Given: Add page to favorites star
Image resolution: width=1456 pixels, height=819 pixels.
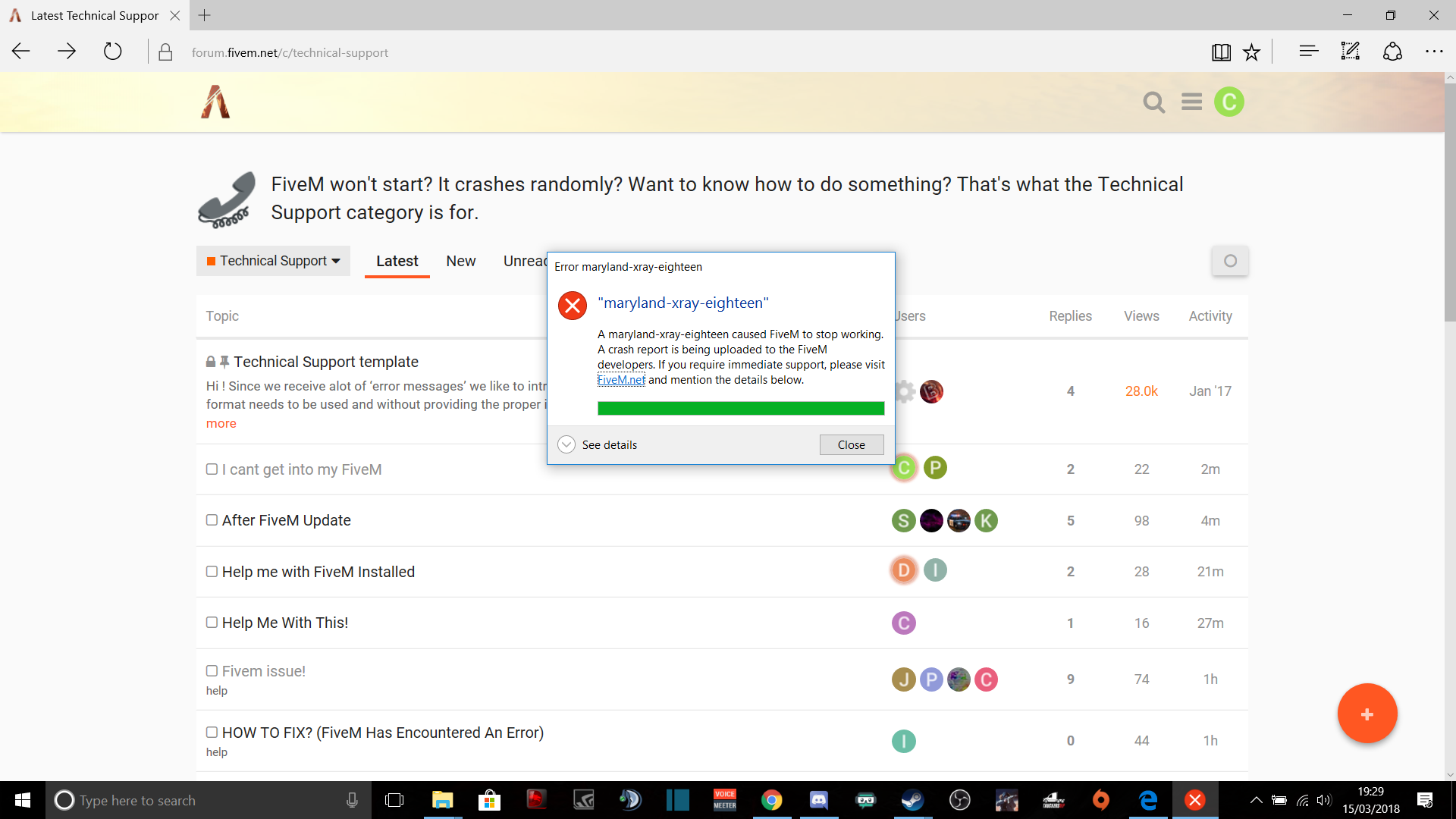Looking at the screenshot, I should point(1251,52).
